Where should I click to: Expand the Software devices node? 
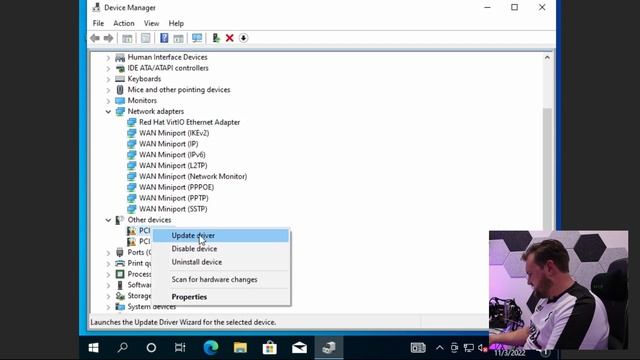pyautogui.click(x=108, y=286)
